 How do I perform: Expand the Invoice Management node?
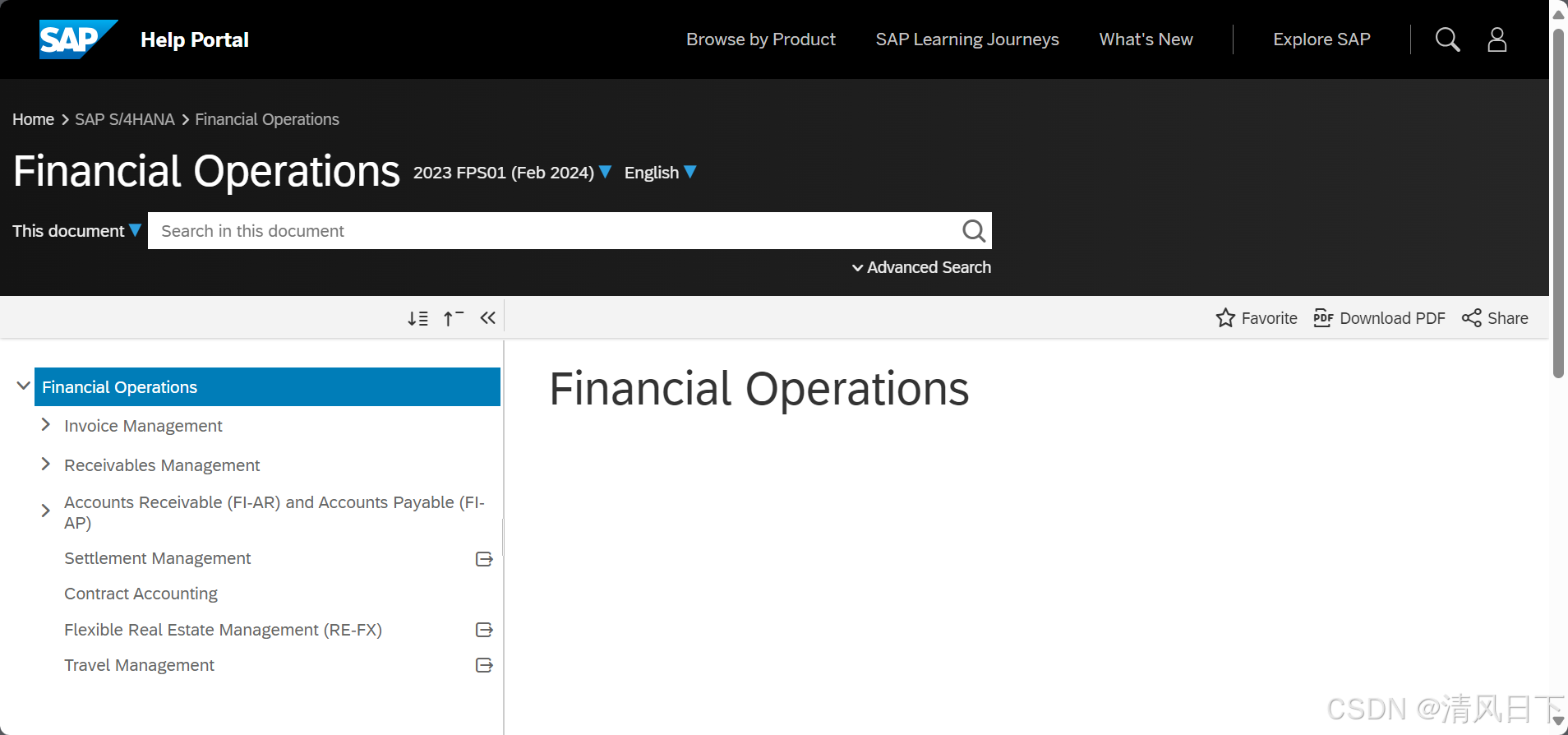(45, 424)
